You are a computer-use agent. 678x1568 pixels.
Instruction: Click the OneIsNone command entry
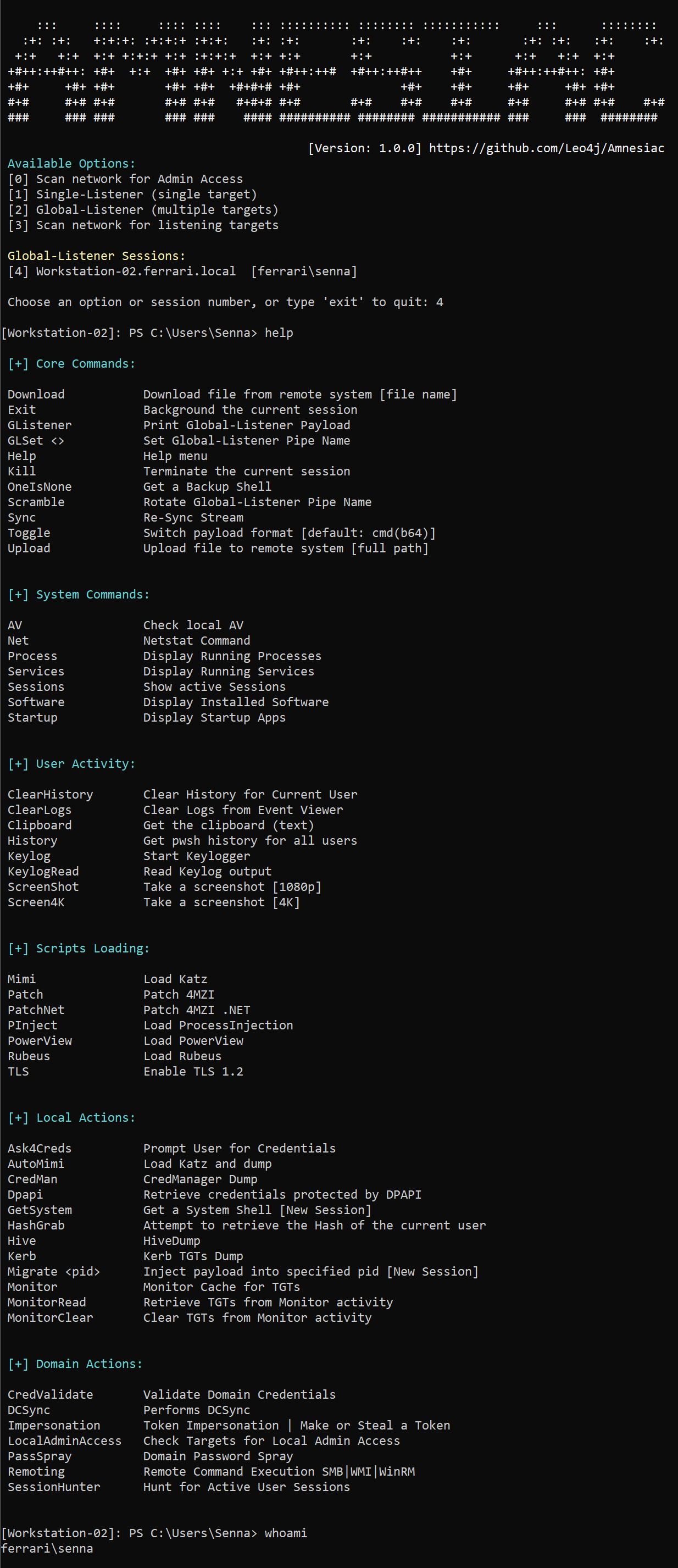click(40, 486)
